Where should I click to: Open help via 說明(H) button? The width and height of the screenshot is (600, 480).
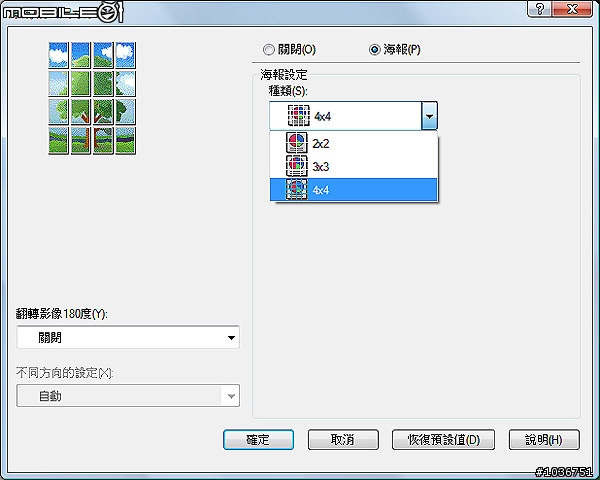point(544,439)
